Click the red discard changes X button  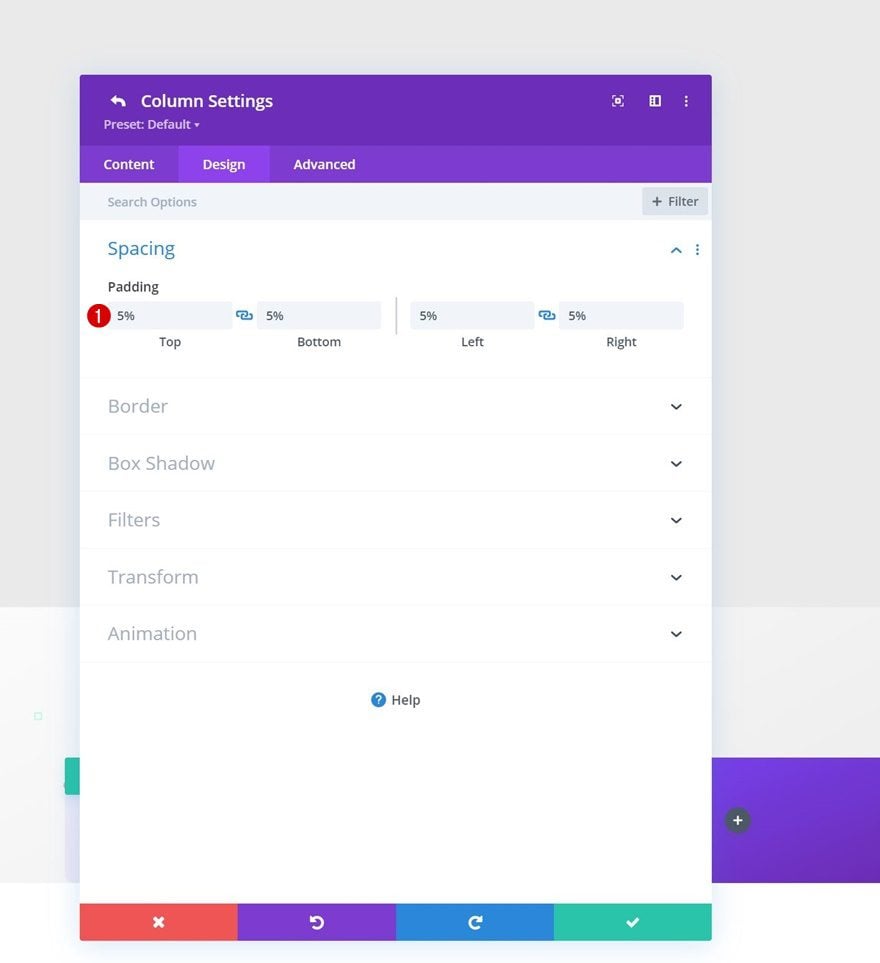[x=158, y=922]
